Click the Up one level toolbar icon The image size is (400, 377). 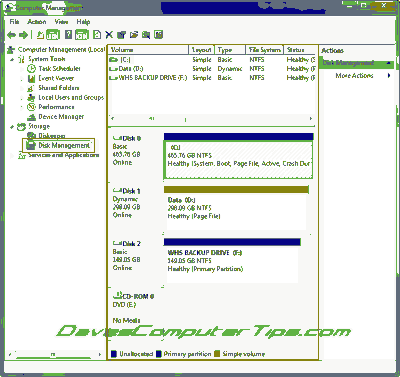pyautogui.click(x=40, y=35)
